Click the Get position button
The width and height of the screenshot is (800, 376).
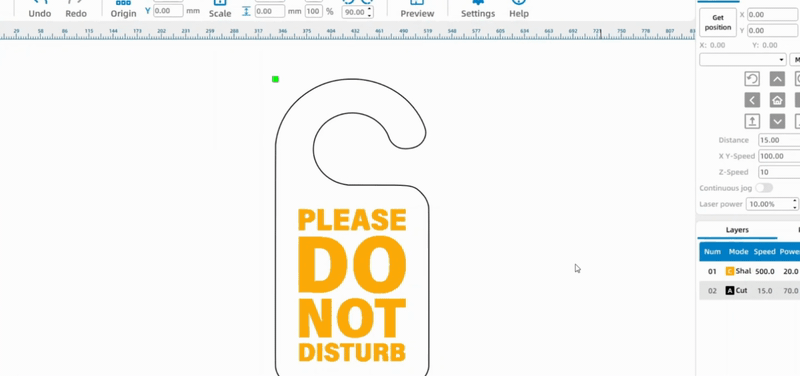point(718,22)
